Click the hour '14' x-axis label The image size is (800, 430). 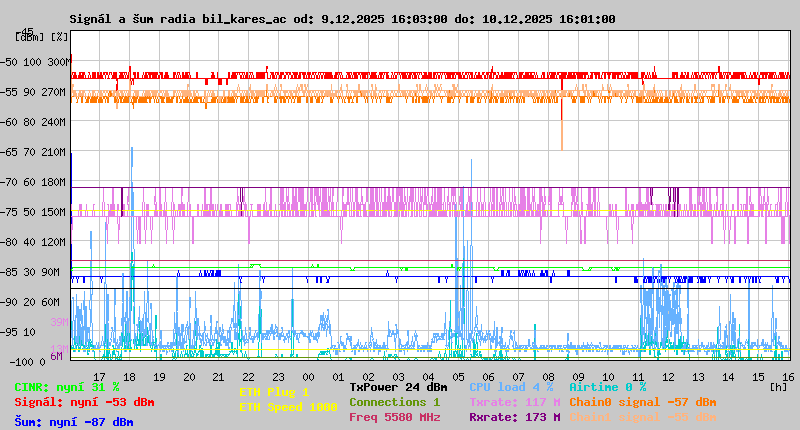click(728, 377)
